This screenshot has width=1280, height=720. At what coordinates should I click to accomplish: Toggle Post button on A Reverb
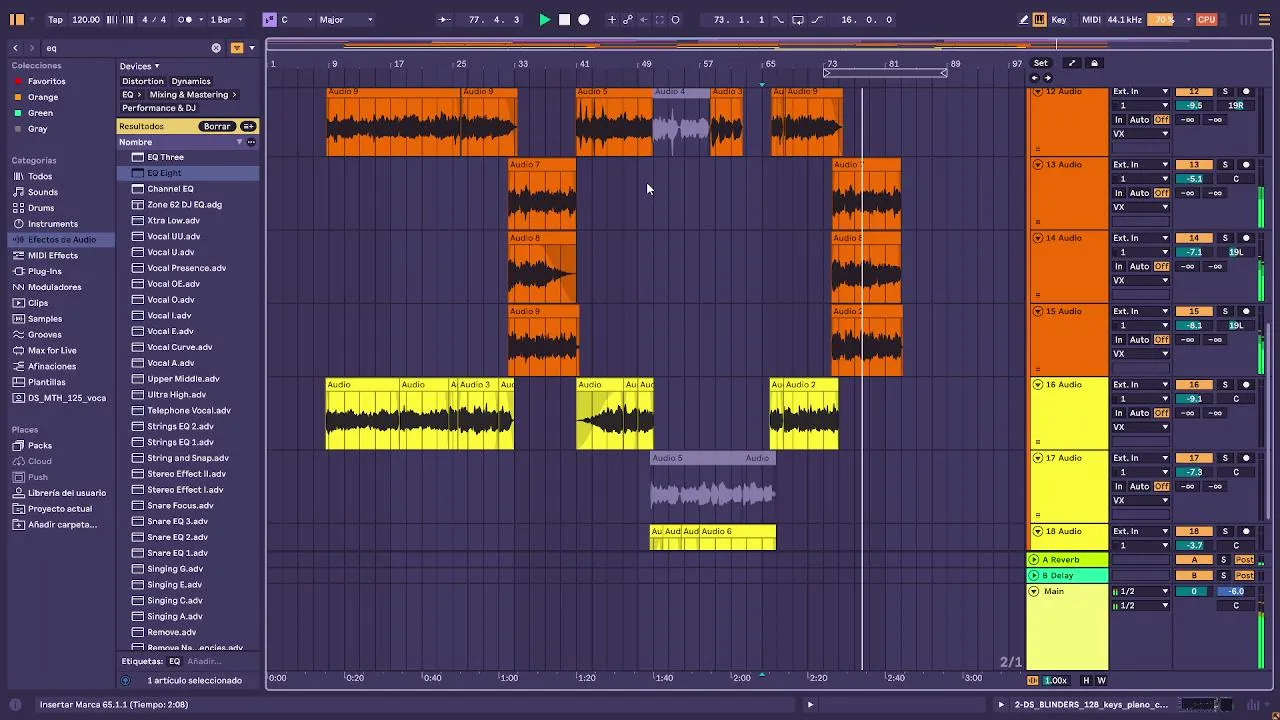pos(1245,559)
